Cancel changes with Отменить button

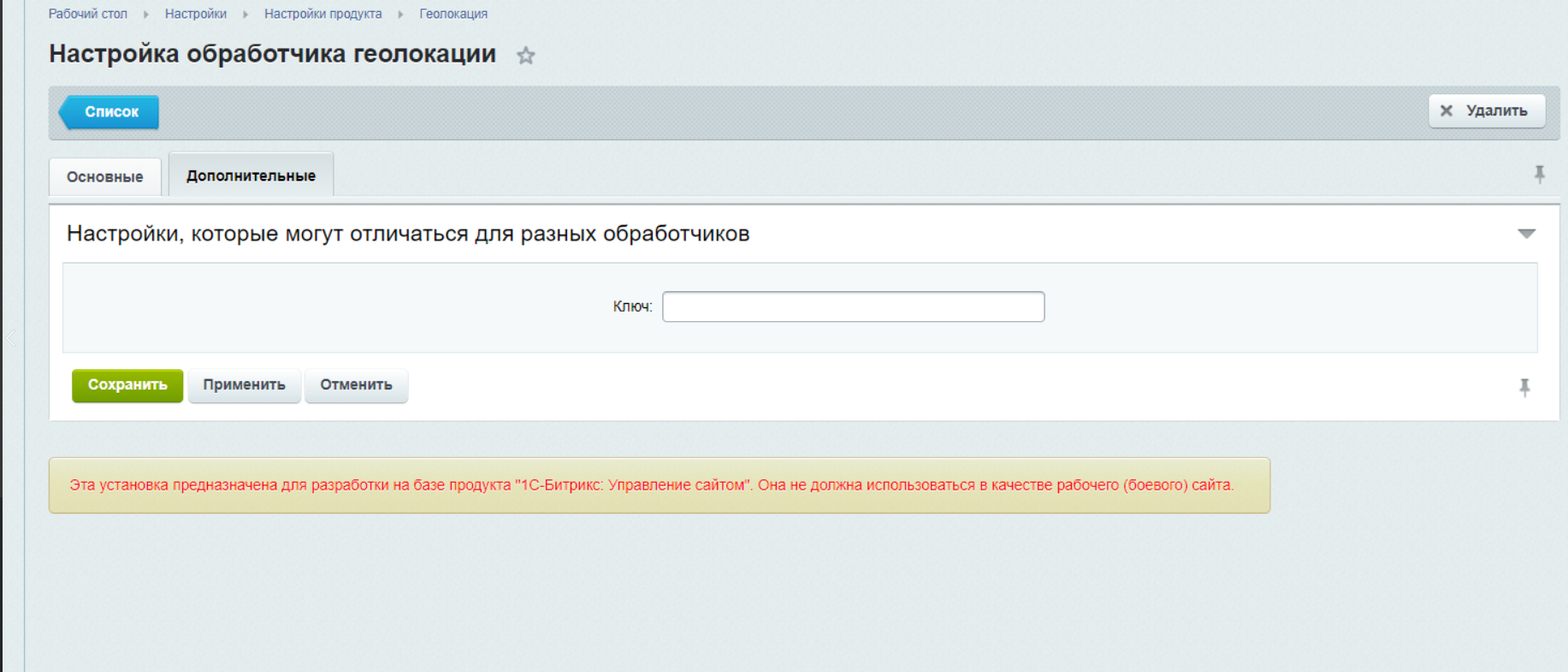(x=356, y=385)
